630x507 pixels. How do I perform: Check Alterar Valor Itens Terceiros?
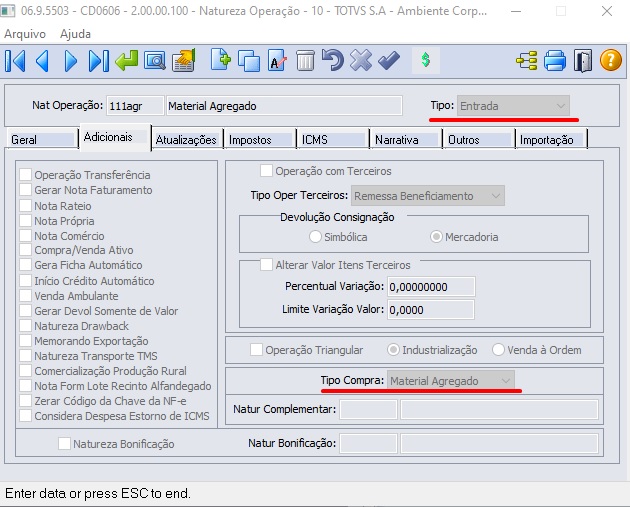click(x=266, y=264)
